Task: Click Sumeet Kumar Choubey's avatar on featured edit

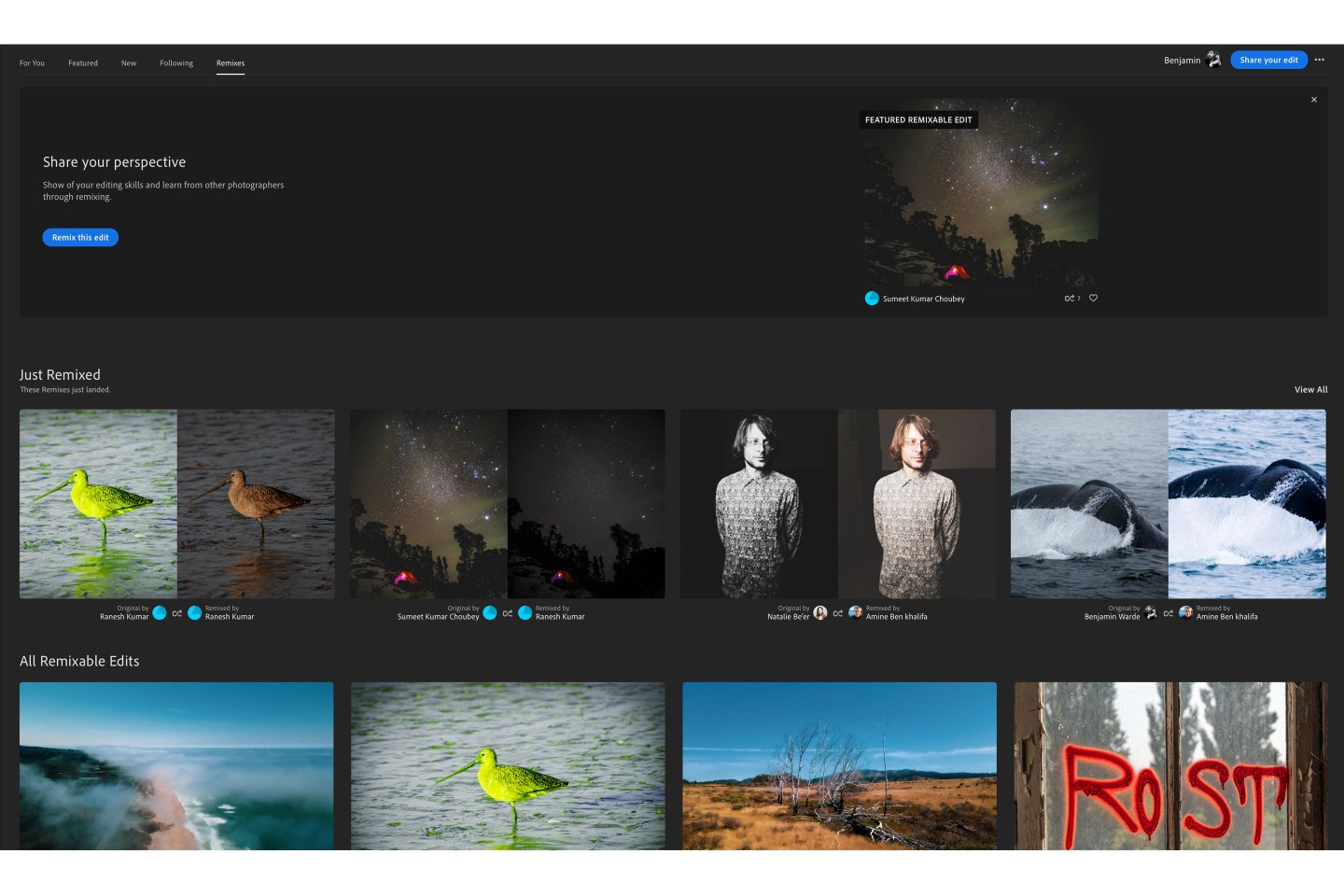Action: 872,299
